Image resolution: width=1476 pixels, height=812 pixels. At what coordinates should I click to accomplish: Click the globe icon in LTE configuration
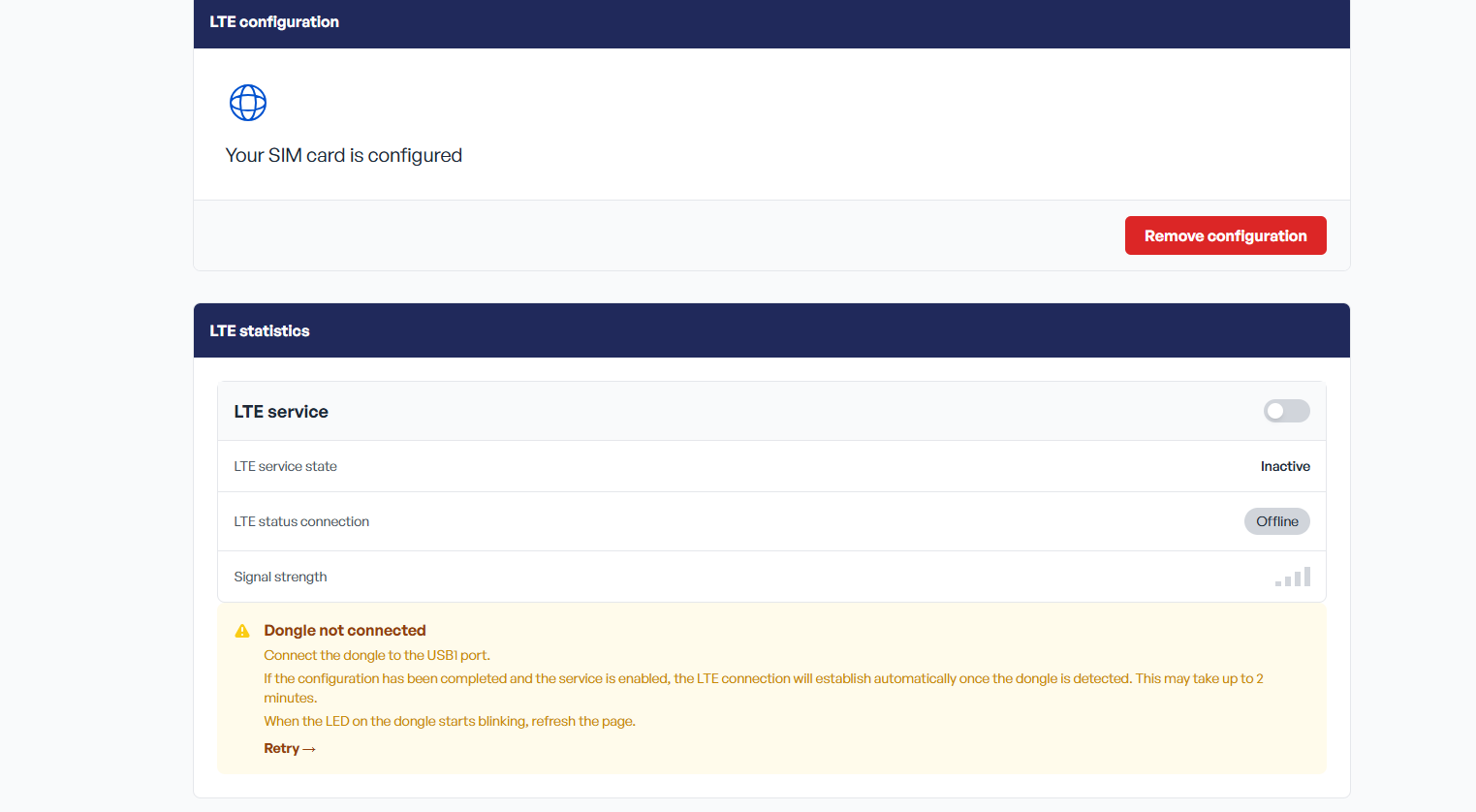click(x=248, y=103)
